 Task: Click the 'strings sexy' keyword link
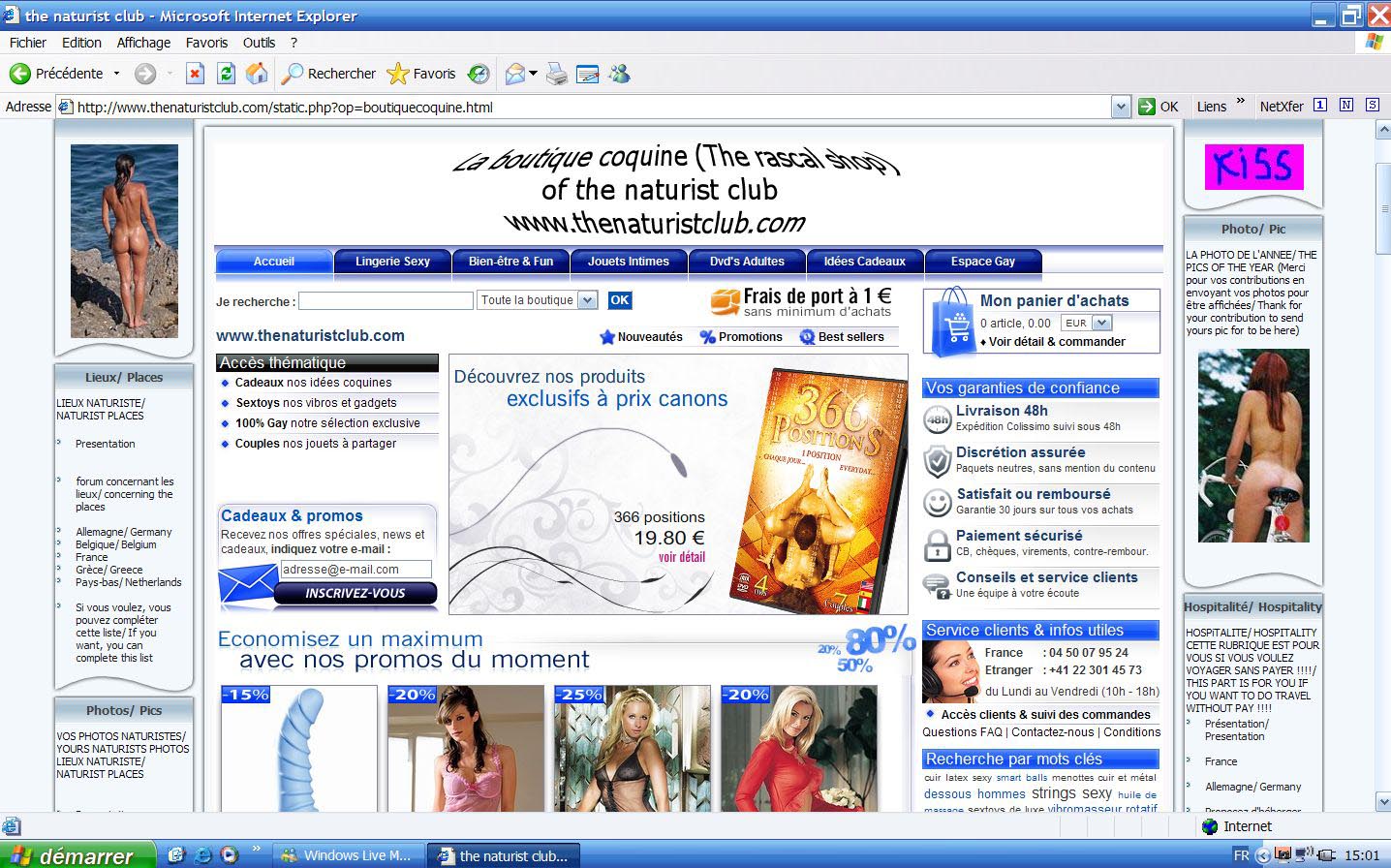[1071, 793]
